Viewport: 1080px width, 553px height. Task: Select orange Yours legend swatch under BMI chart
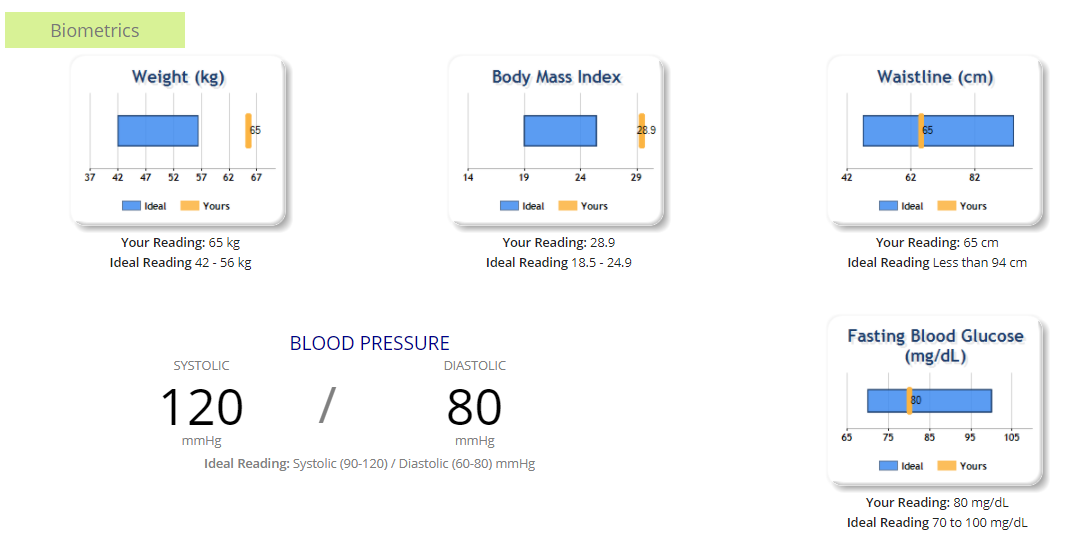click(x=568, y=206)
